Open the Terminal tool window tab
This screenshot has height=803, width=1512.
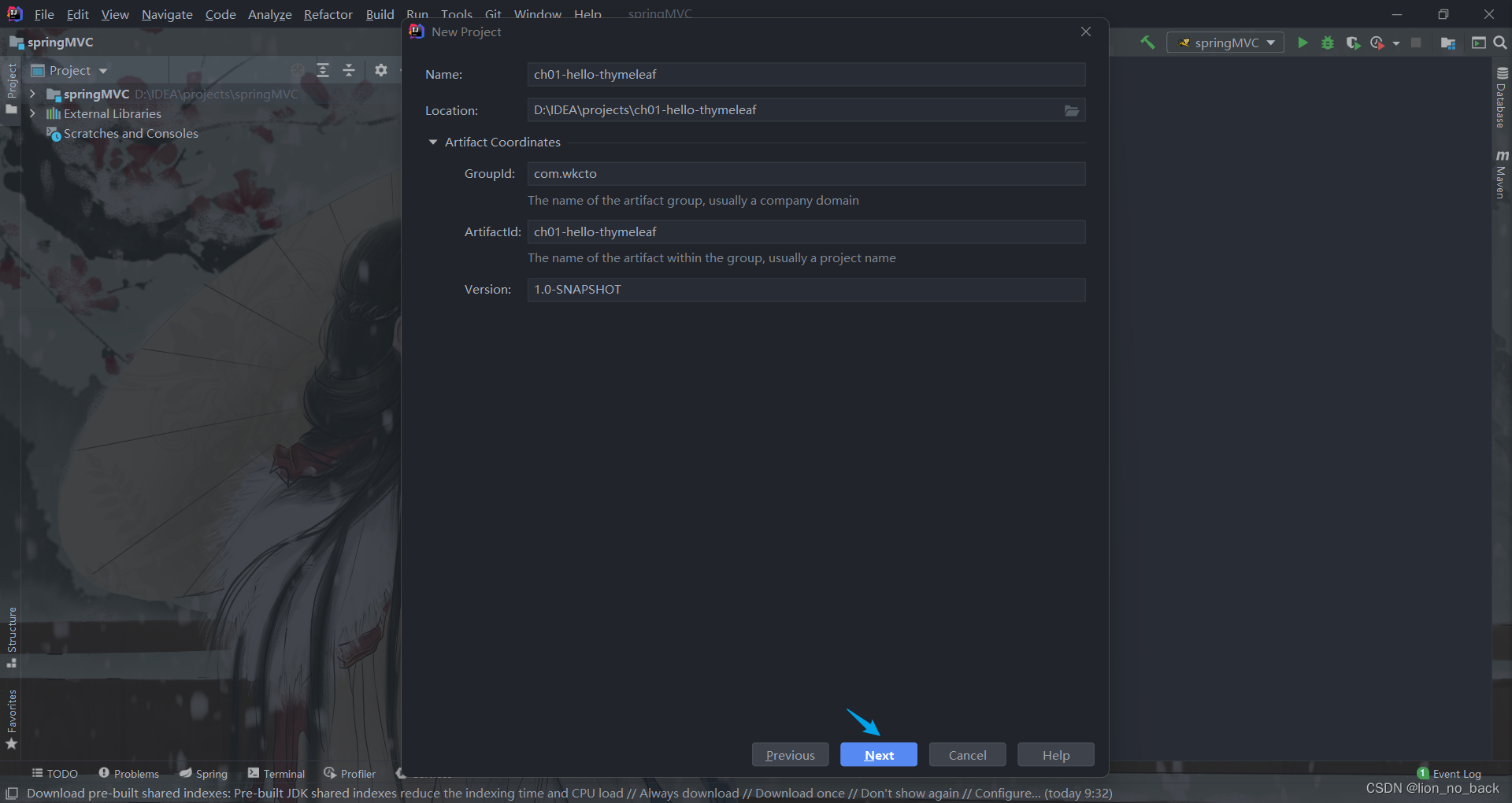276,774
